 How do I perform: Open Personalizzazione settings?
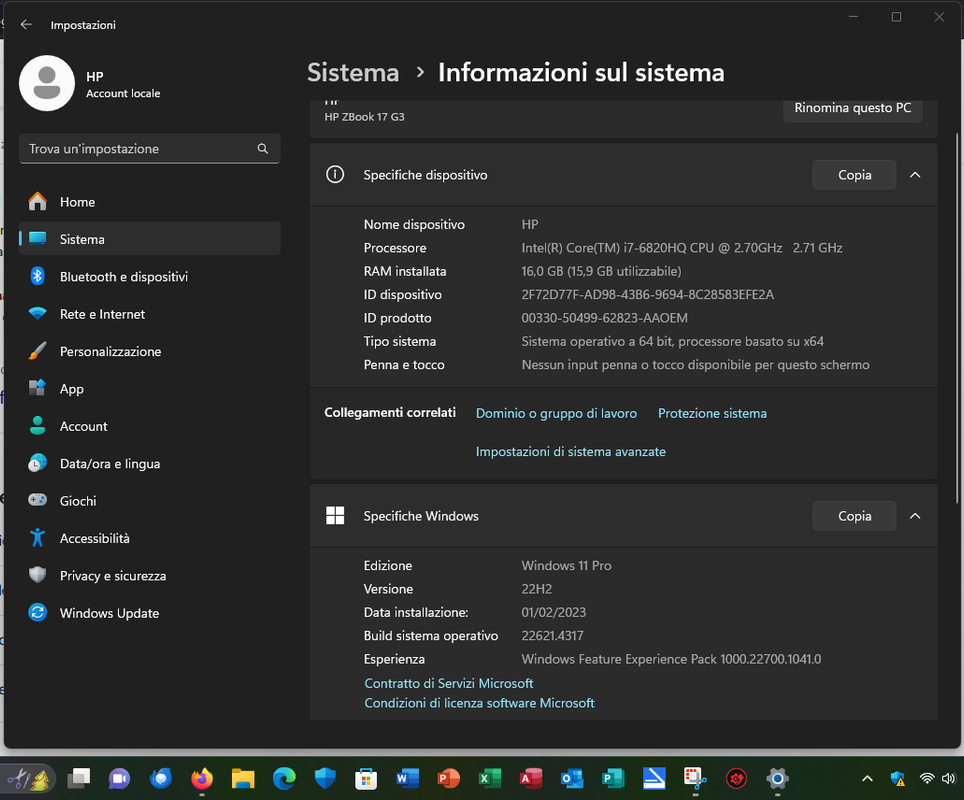[149, 352]
